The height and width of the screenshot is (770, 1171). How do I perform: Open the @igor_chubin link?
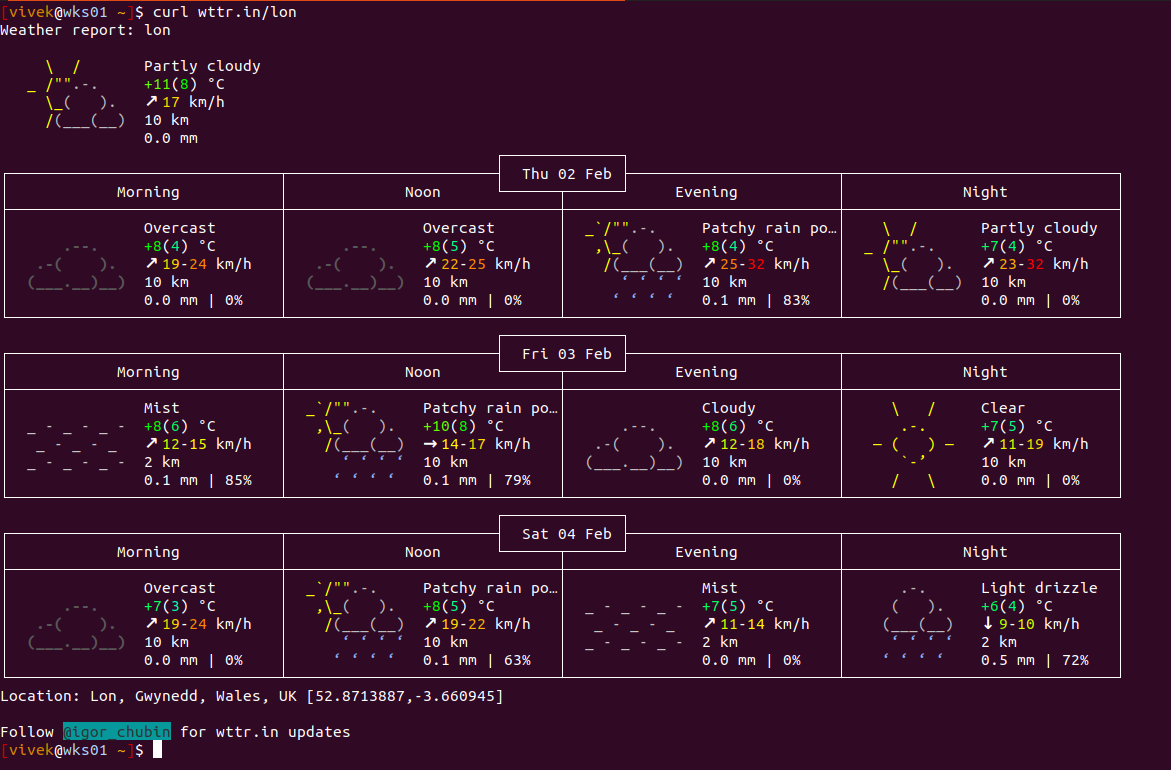tap(116, 732)
